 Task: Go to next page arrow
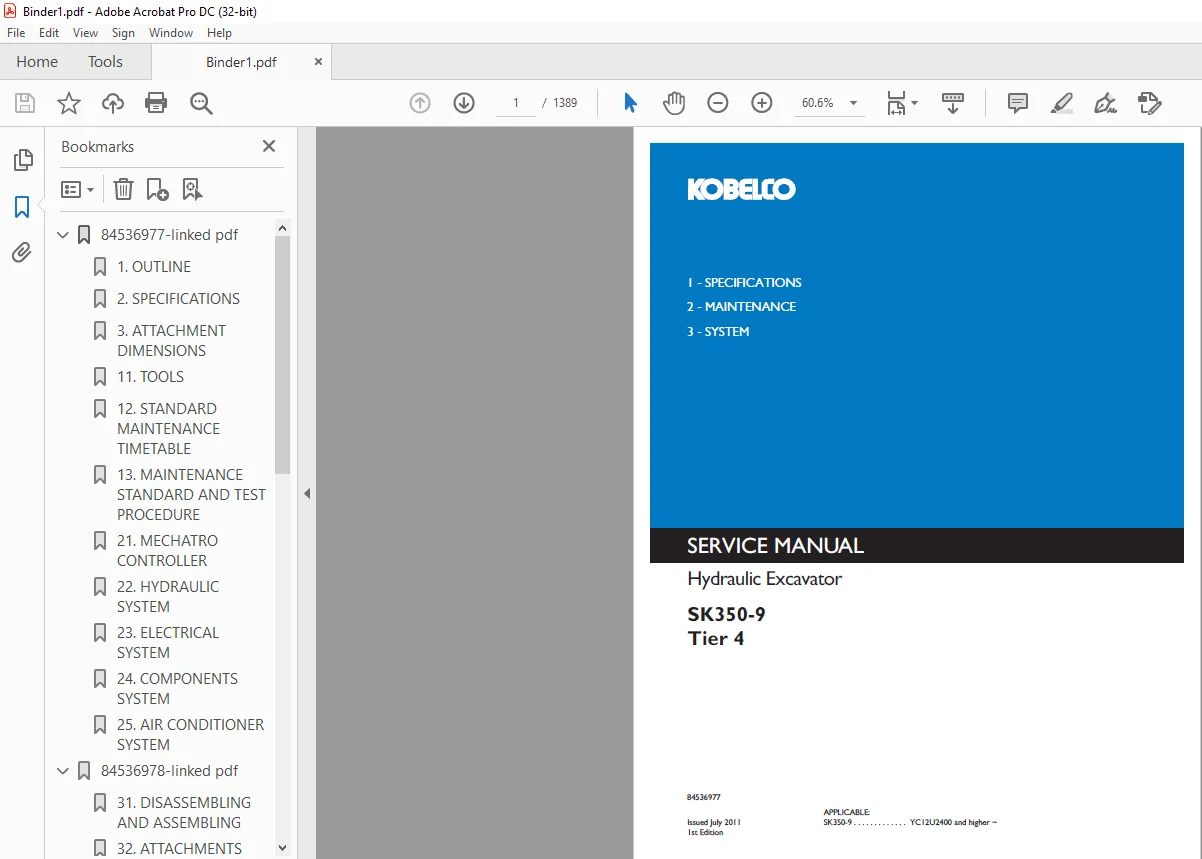[464, 103]
